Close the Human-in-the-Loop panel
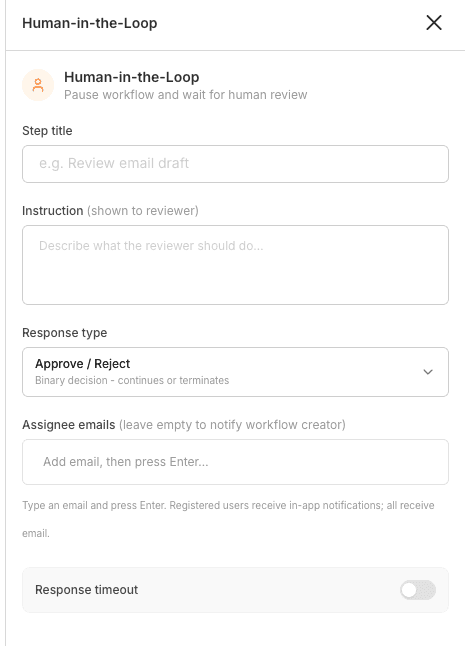465x646 pixels. tap(434, 23)
